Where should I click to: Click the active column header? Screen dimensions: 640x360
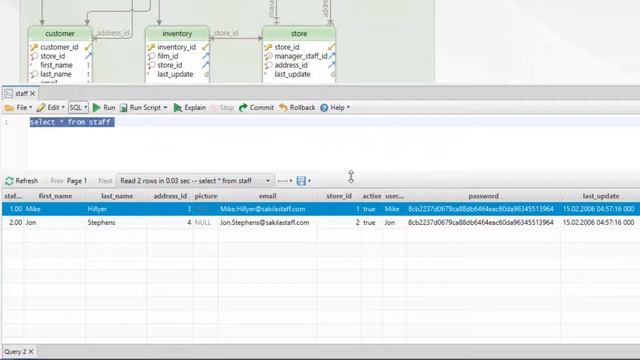(x=371, y=196)
